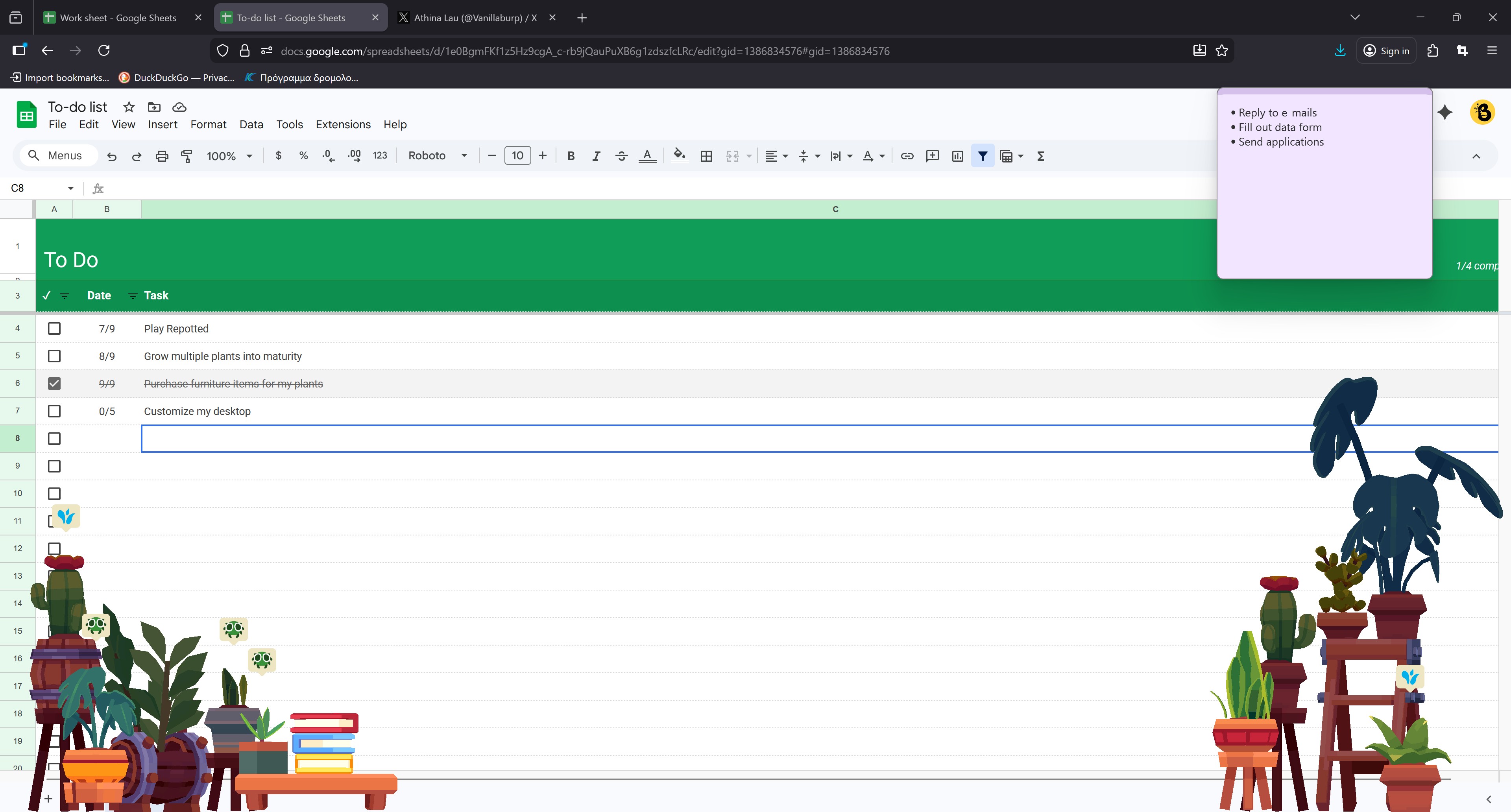Click the insert link icon
The width and height of the screenshot is (1511, 812).
coord(907,156)
